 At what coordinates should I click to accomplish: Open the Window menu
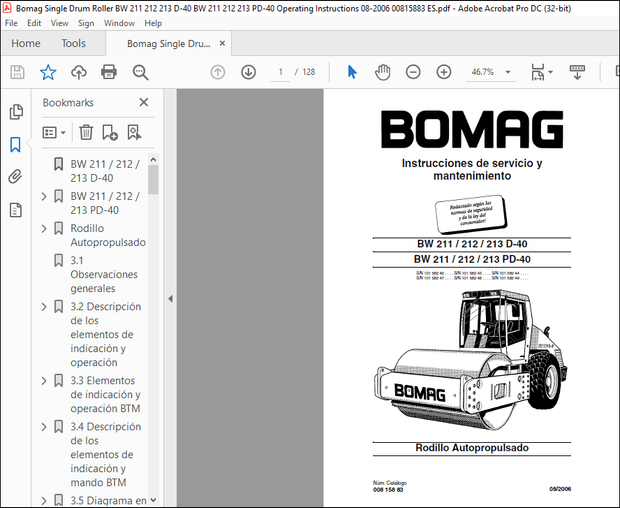[119, 23]
